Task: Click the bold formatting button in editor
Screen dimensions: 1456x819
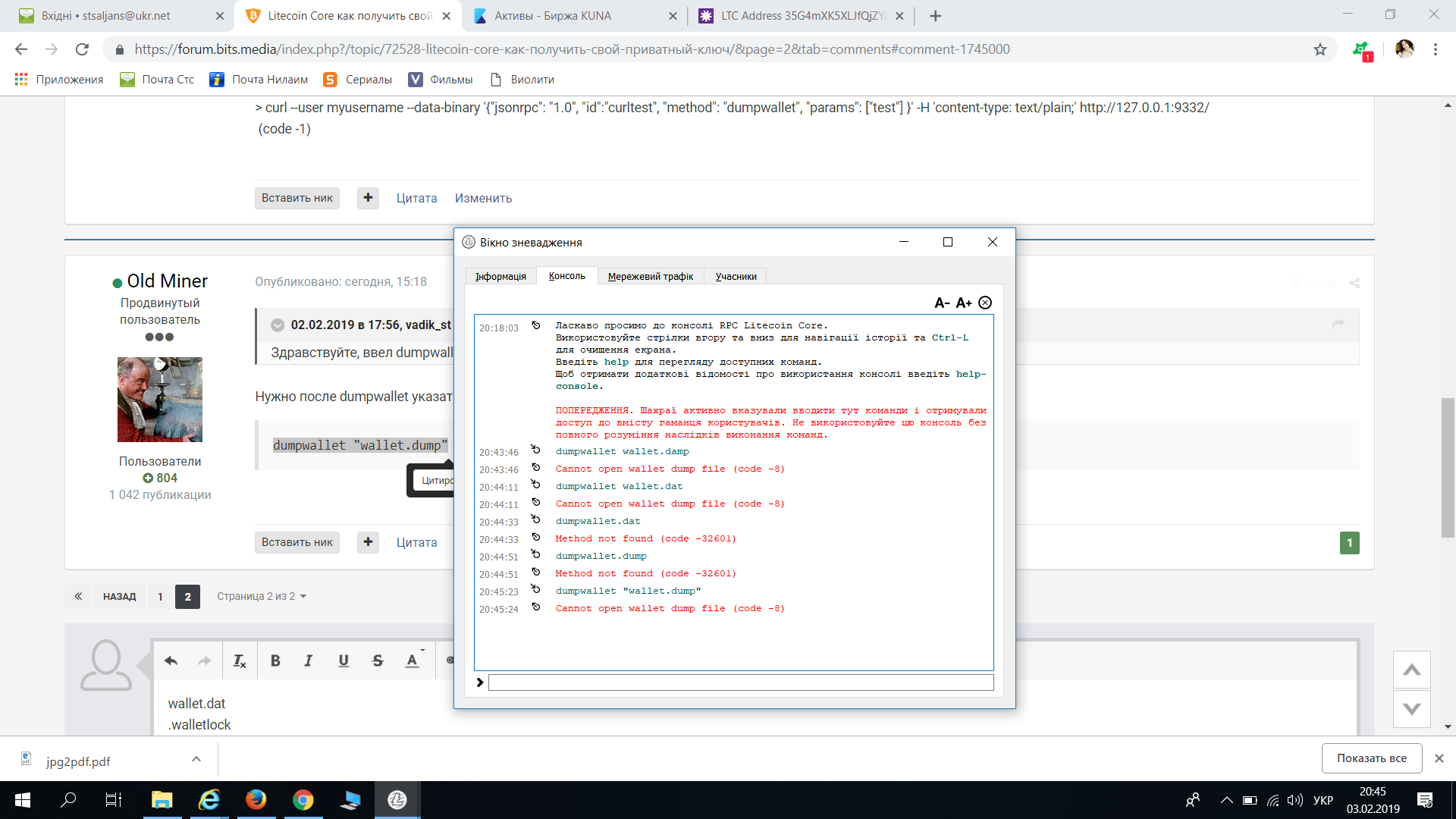Action: click(x=275, y=661)
